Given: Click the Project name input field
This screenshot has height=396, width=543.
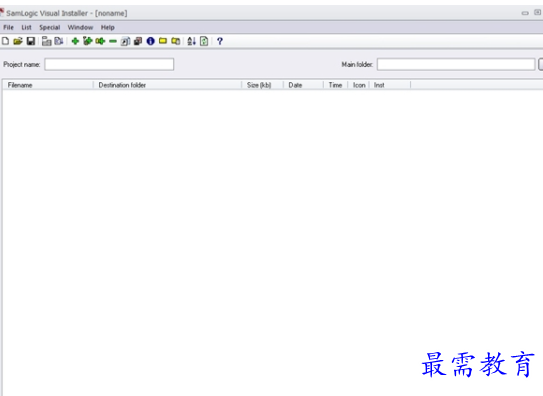Looking at the screenshot, I should click(x=109, y=64).
